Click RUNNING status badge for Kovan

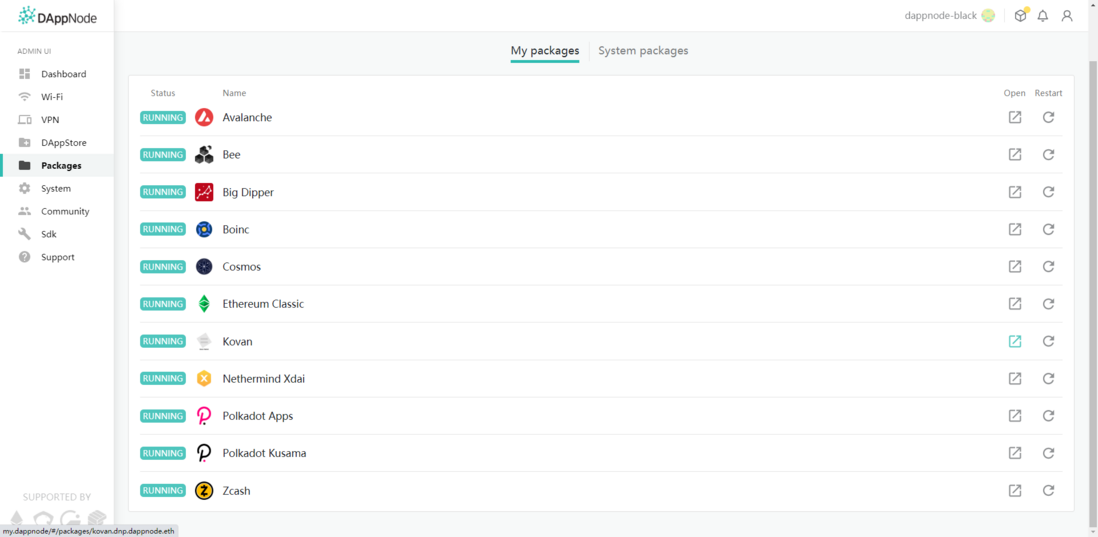coord(163,341)
